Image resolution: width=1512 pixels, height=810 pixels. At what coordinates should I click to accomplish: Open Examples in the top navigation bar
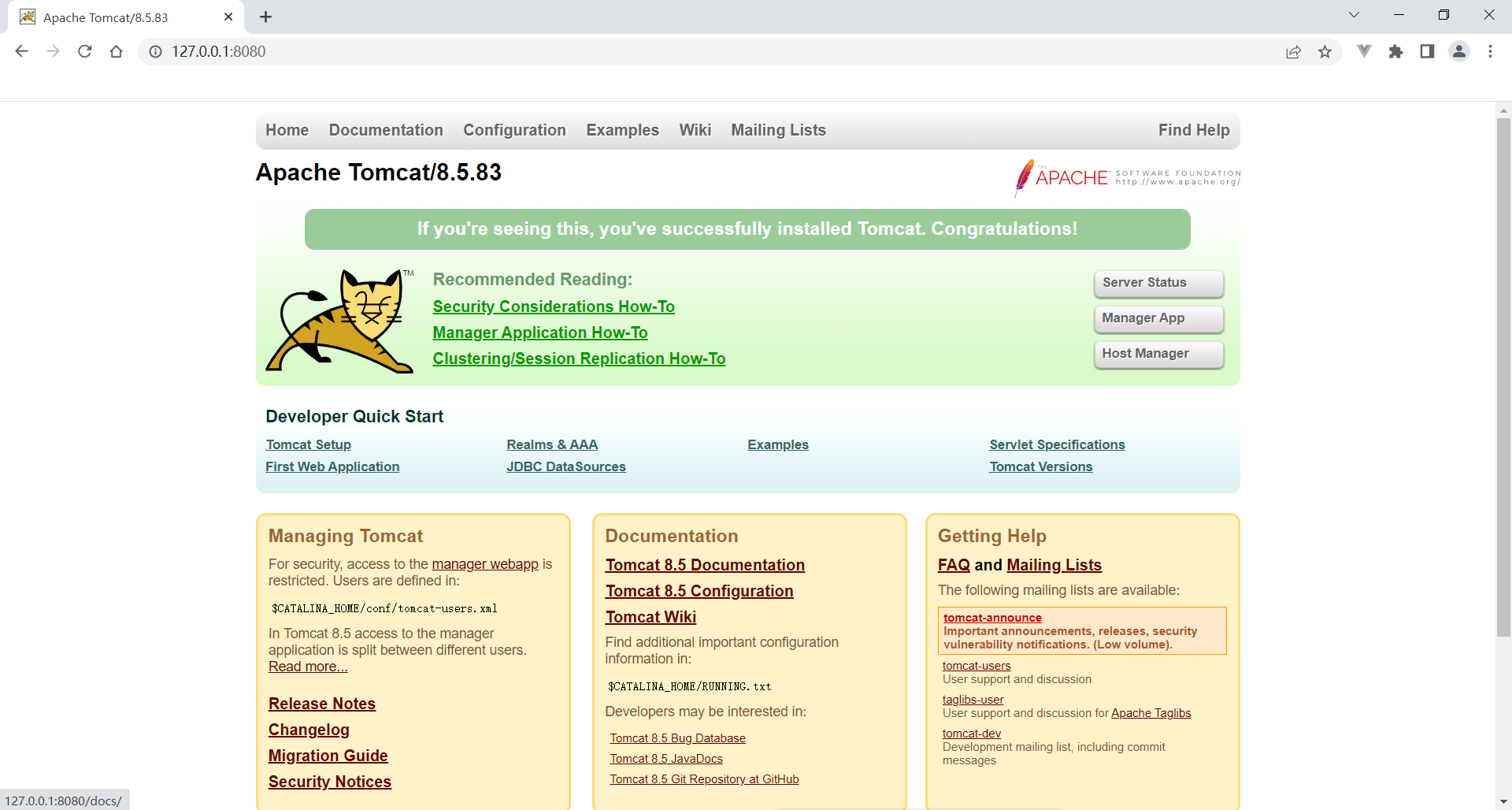tap(622, 130)
